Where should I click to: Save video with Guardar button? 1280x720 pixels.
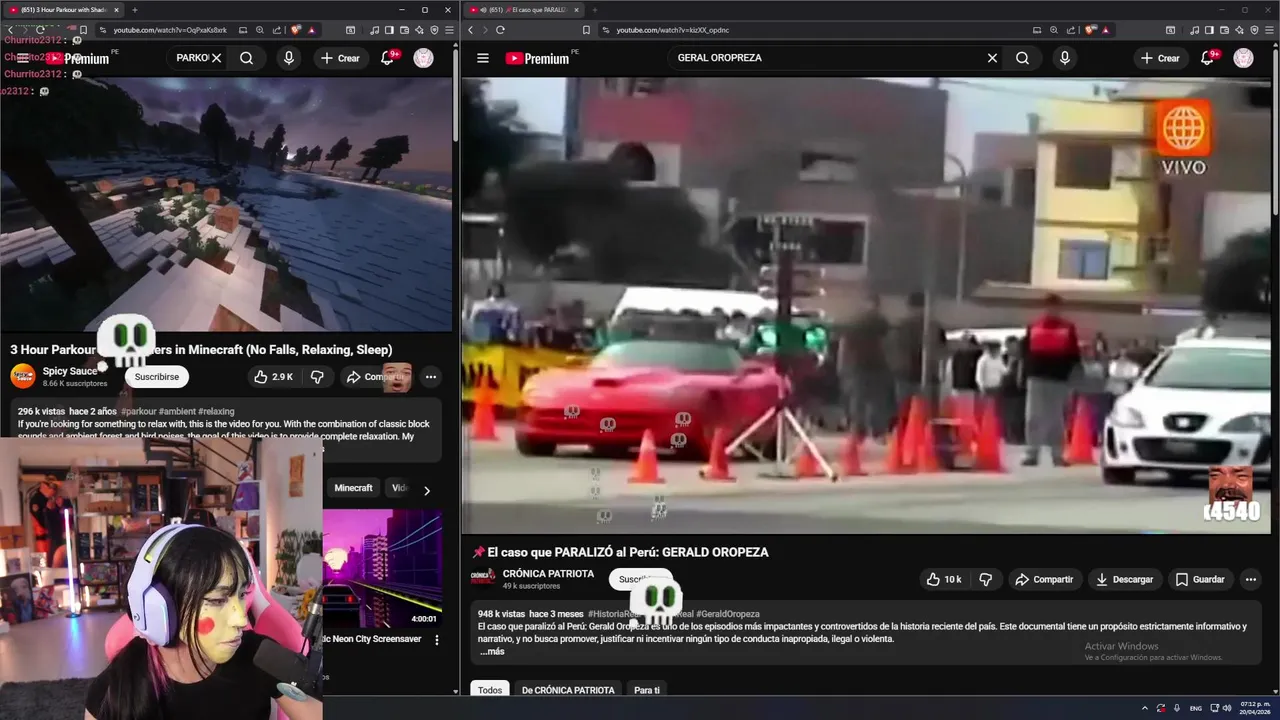point(1199,579)
